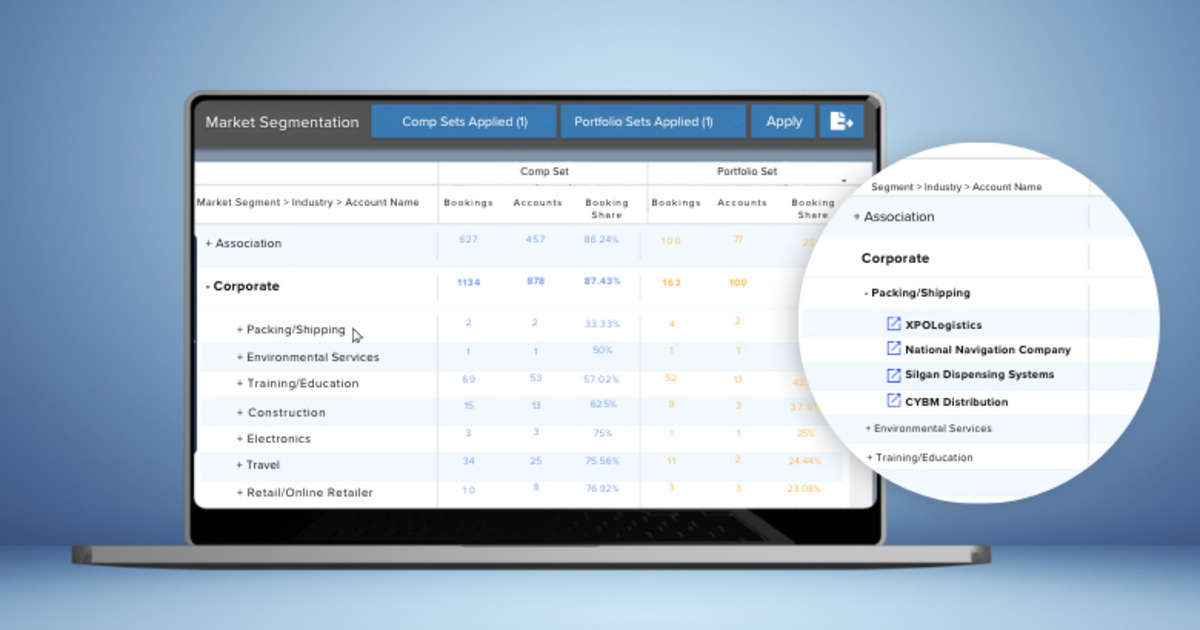The width and height of the screenshot is (1200, 630).
Task: Collapse the Corporate market segment row
Action: click(208, 287)
